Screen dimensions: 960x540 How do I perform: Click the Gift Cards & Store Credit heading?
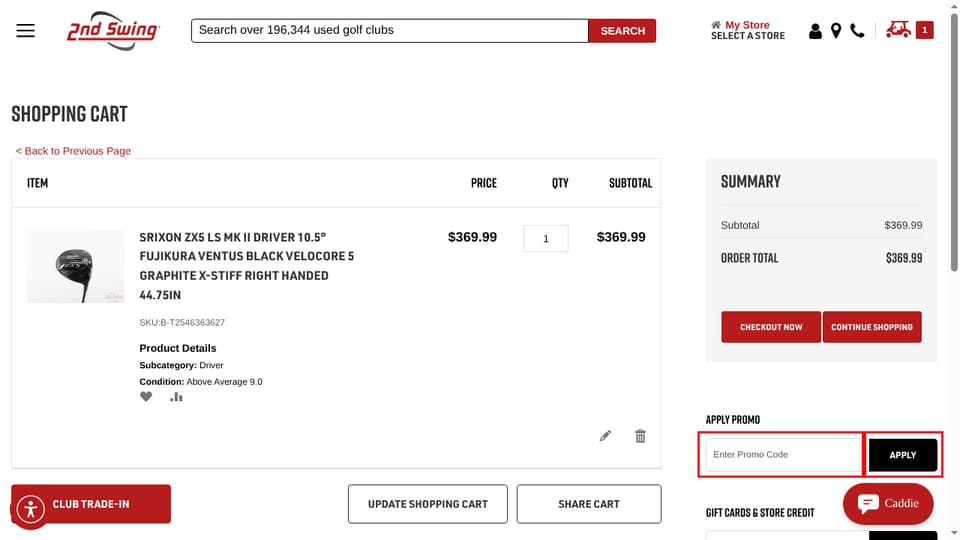click(x=760, y=512)
